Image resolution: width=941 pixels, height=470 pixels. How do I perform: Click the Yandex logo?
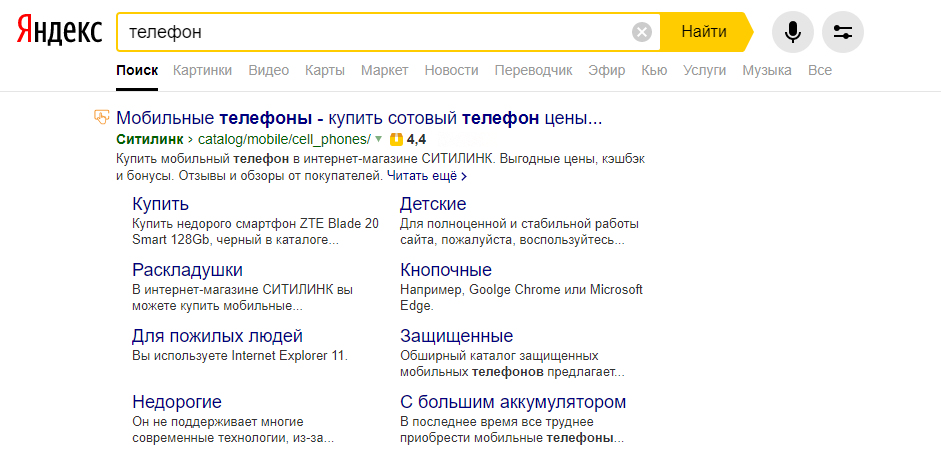click(x=59, y=32)
